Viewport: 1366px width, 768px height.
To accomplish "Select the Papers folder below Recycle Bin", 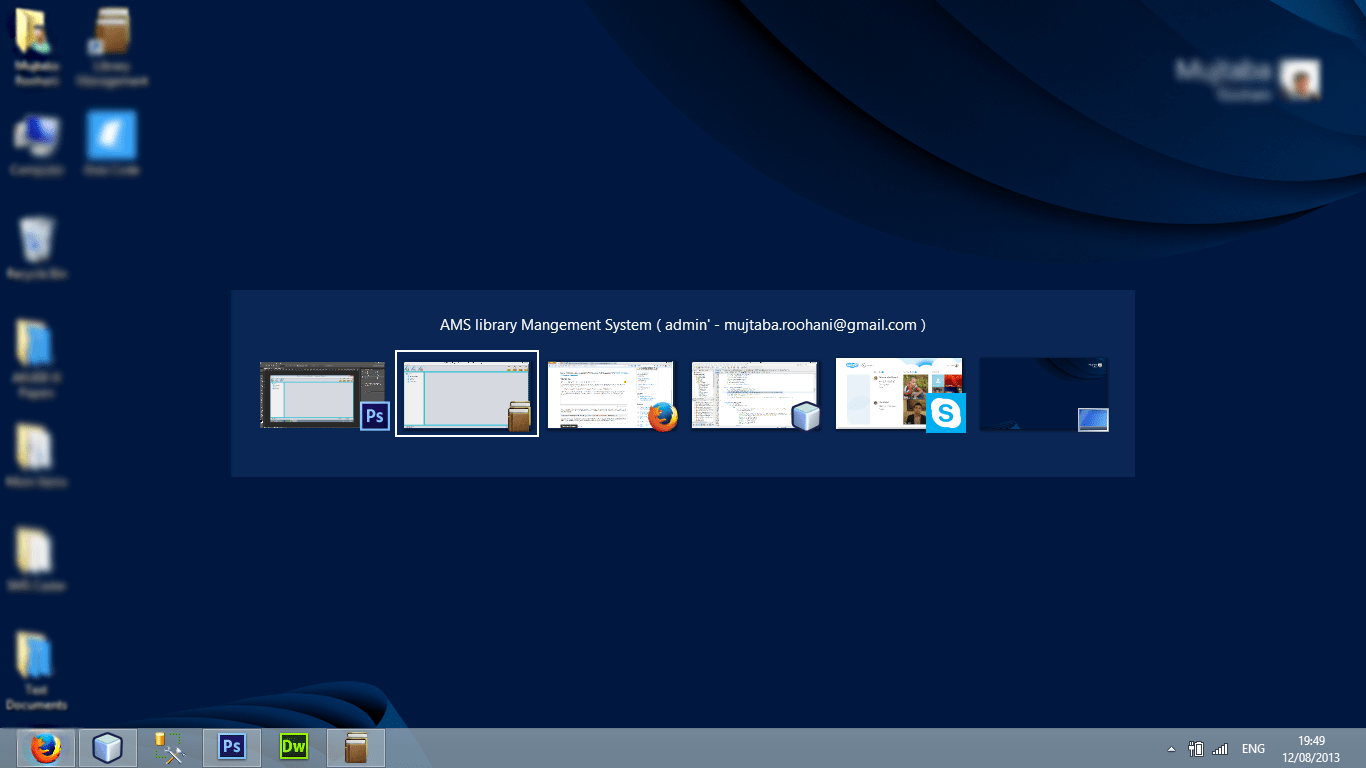I will (x=37, y=358).
